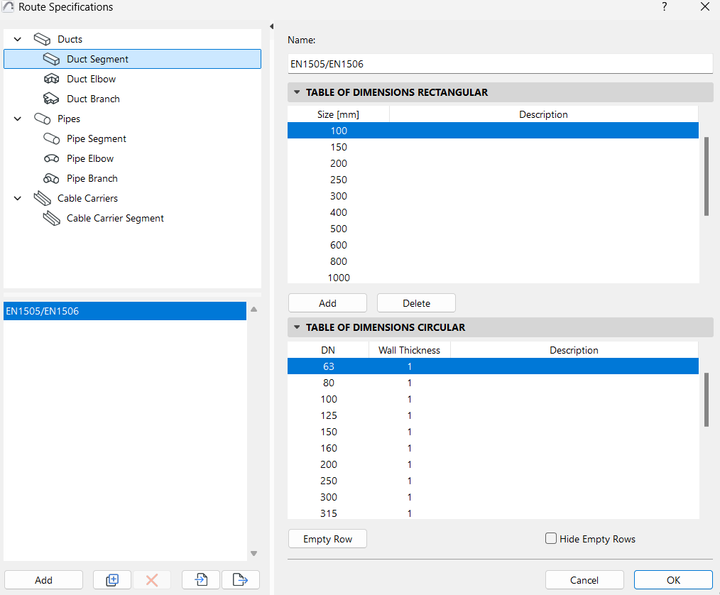Select rectangular size row 800
The width and height of the screenshot is (720, 595).
point(493,261)
